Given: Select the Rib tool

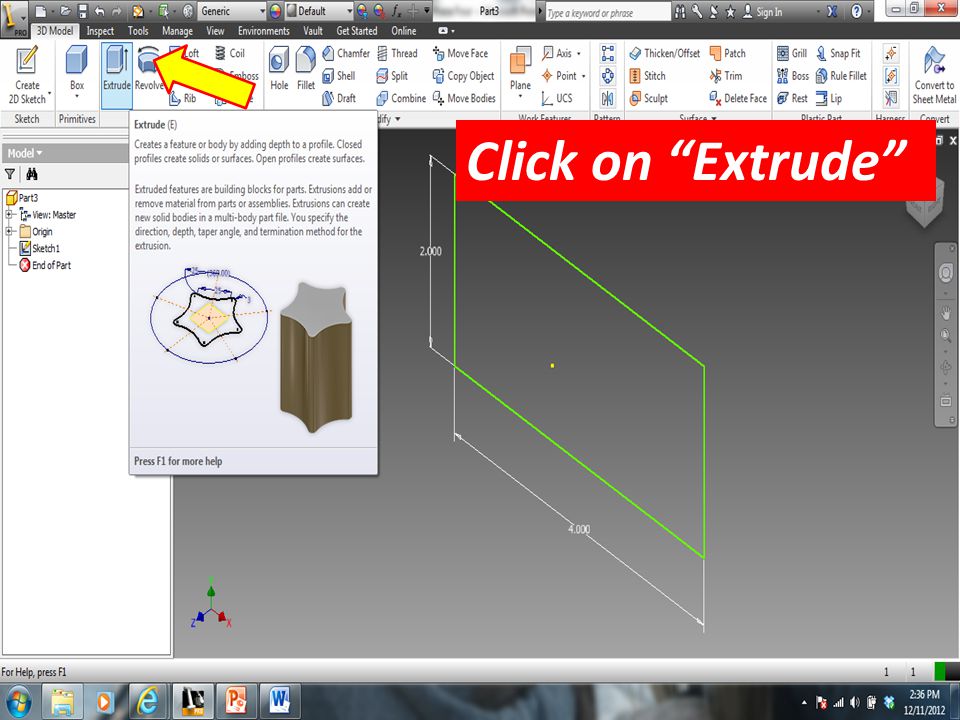Looking at the screenshot, I should (x=183, y=98).
